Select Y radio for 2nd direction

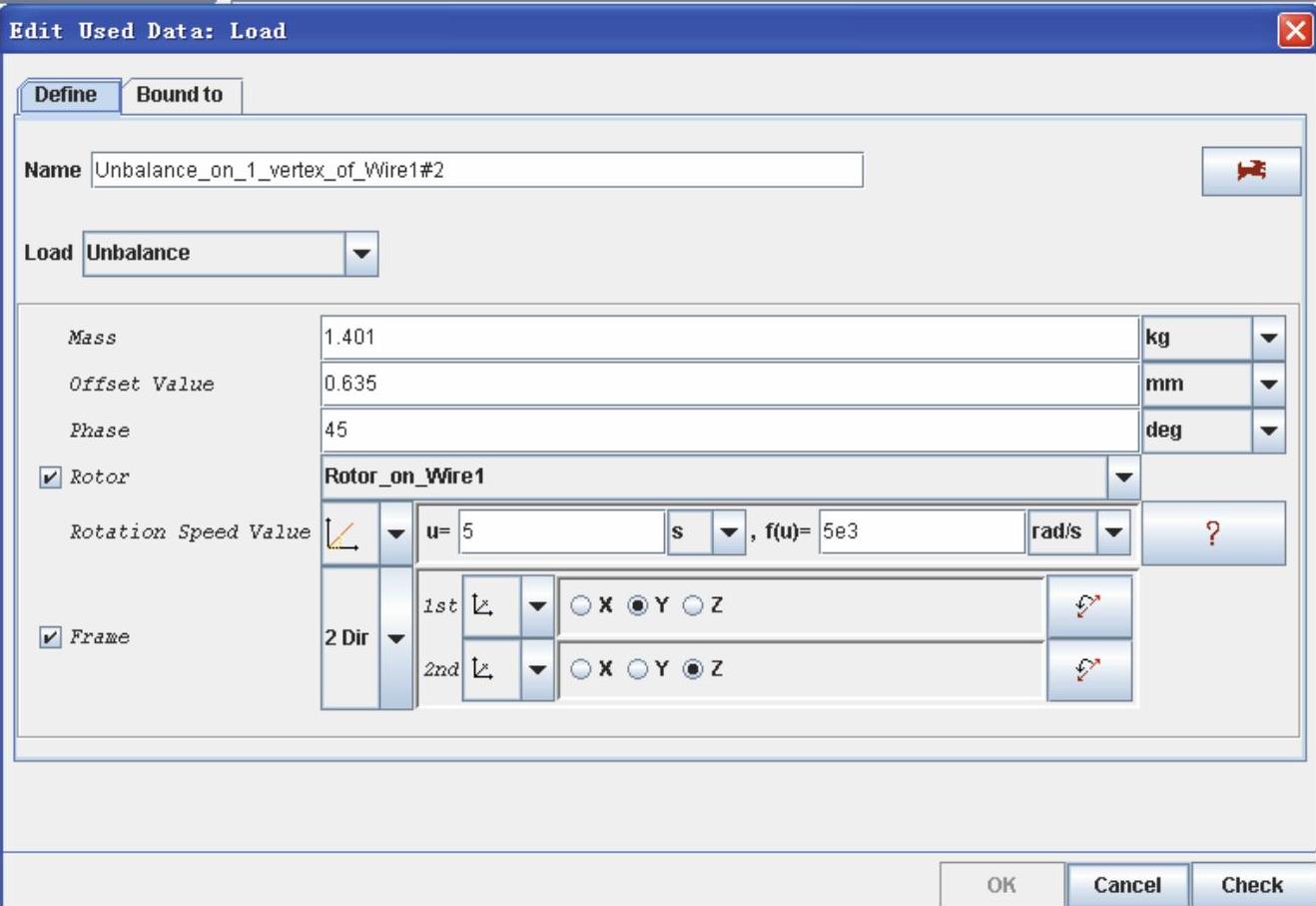(x=638, y=669)
